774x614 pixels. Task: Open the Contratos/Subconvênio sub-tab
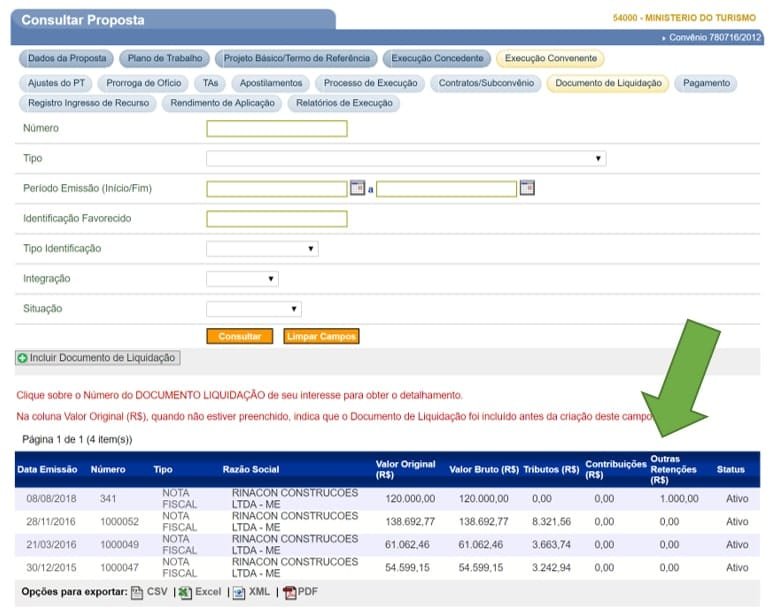[x=486, y=83]
